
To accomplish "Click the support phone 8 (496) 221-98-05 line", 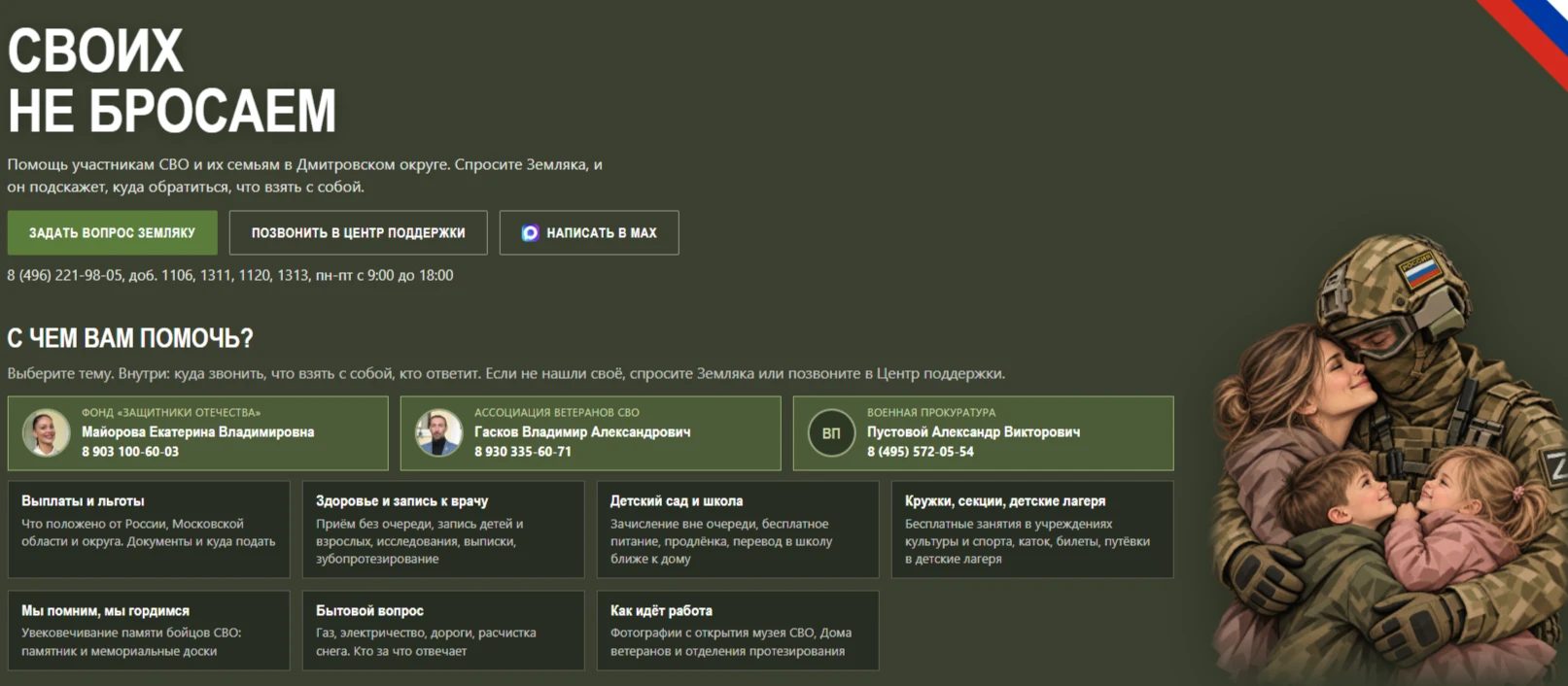I will (230, 275).
